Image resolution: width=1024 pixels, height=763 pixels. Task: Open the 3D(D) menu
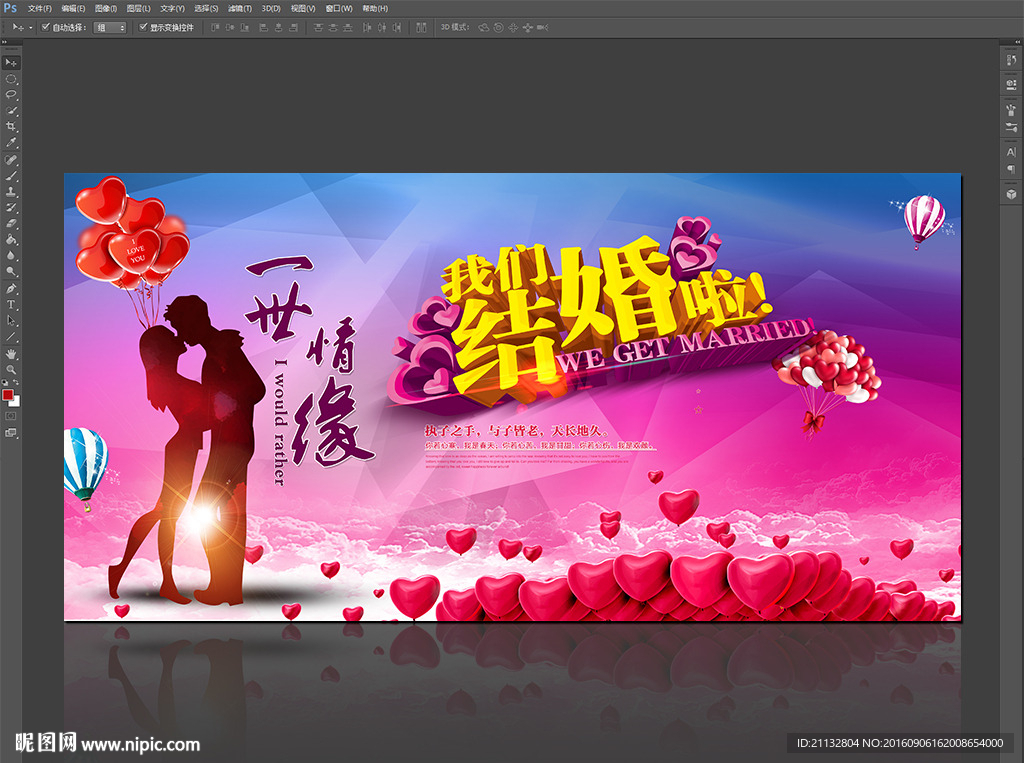[271, 8]
